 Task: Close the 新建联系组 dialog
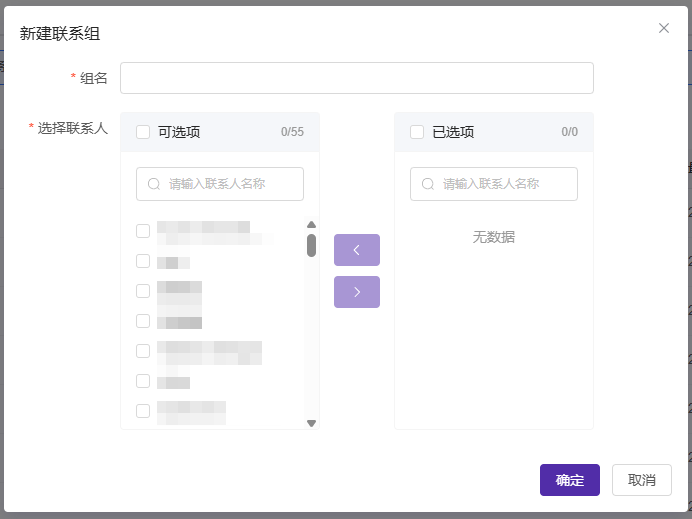click(x=664, y=28)
